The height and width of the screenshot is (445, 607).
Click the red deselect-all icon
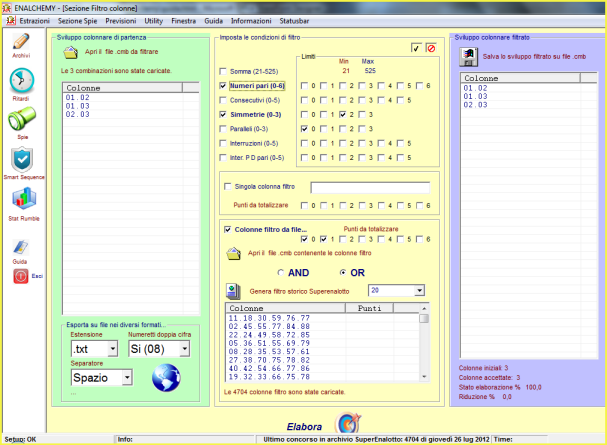[x=431, y=48]
